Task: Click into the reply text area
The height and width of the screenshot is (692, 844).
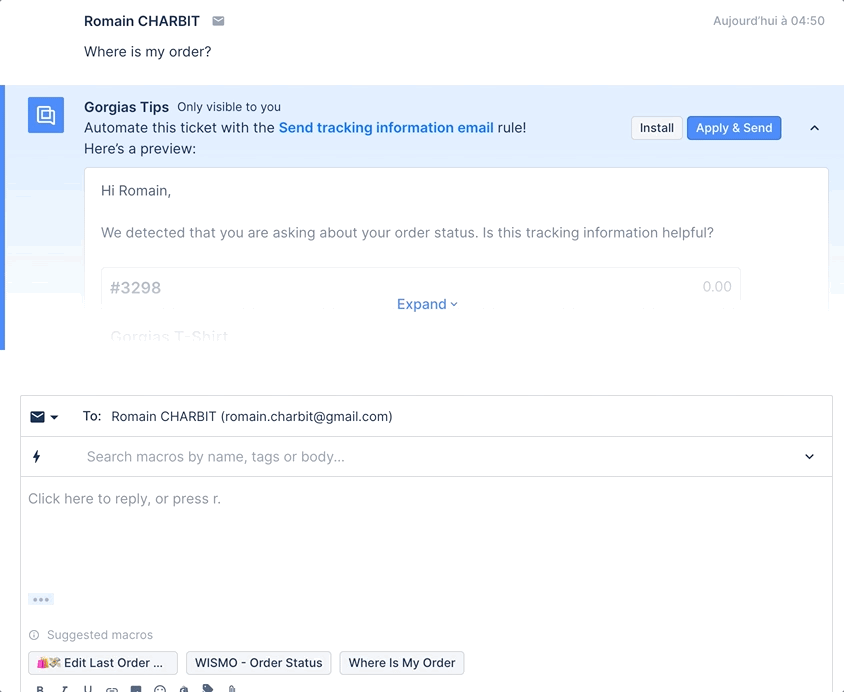Action: pos(426,533)
